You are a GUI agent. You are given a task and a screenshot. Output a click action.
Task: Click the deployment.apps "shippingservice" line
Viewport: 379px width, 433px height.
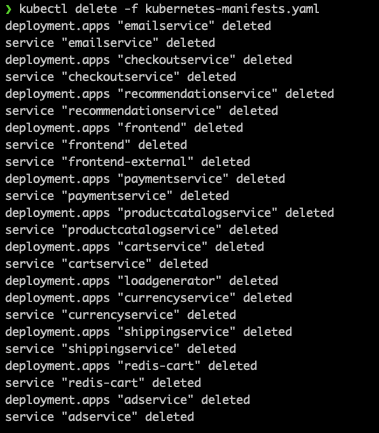(x=149, y=332)
